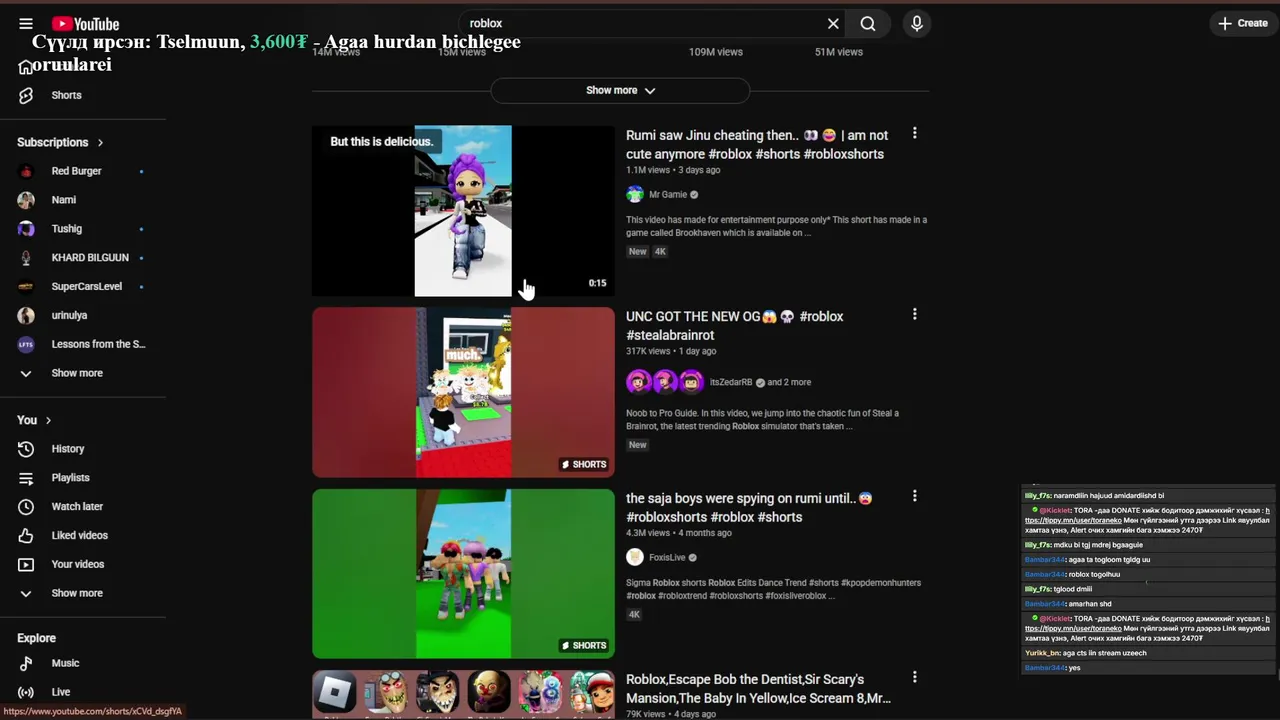1280x720 pixels.
Task: Open Red Burger channel subscription
Action: [x=76, y=171]
